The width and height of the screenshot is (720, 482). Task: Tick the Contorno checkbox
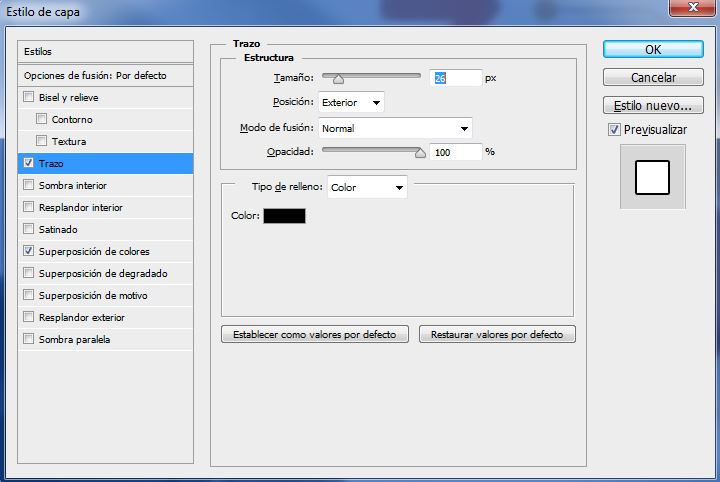[41, 119]
